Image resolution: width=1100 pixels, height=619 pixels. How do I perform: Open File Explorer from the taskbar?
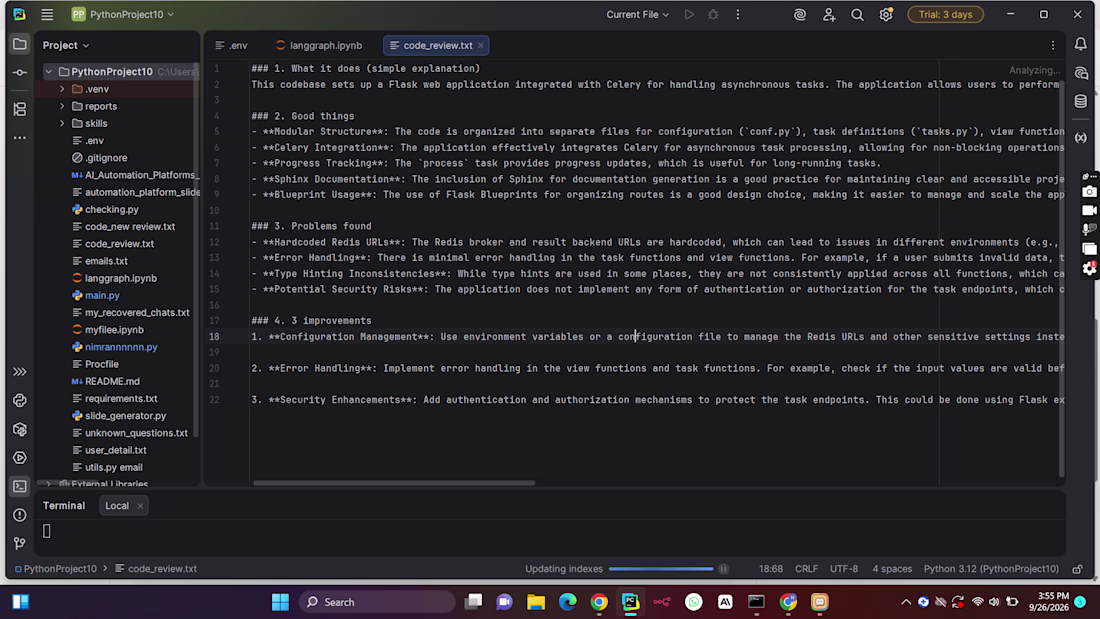click(x=536, y=601)
